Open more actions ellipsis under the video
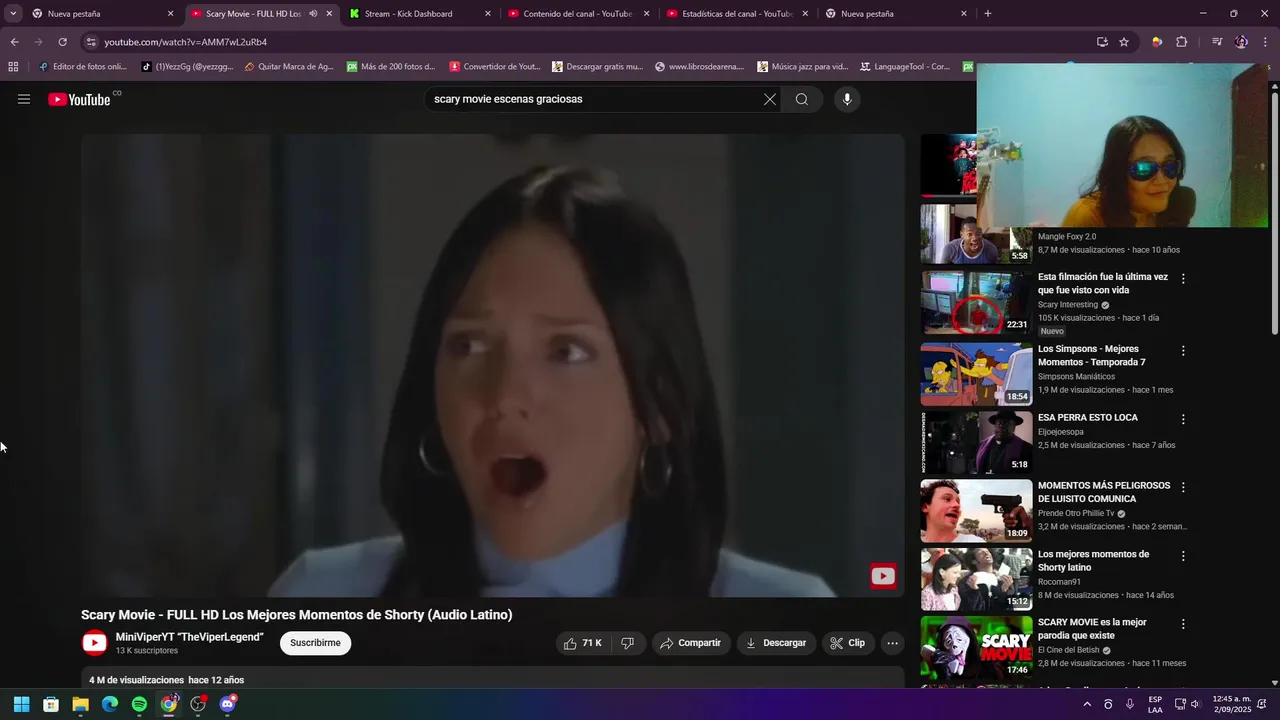The height and width of the screenshot is (720, 1280). (893, 643)
